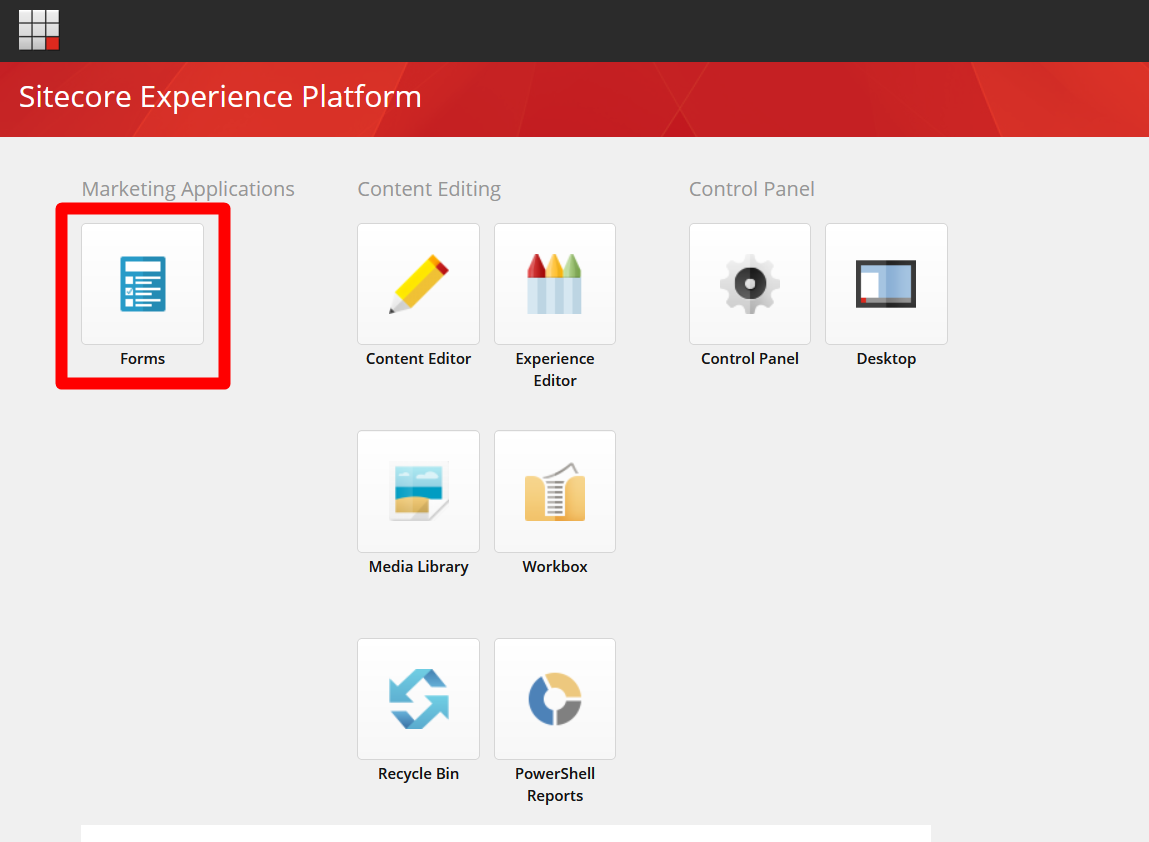Click the "Desktop" label

point(886,359)
